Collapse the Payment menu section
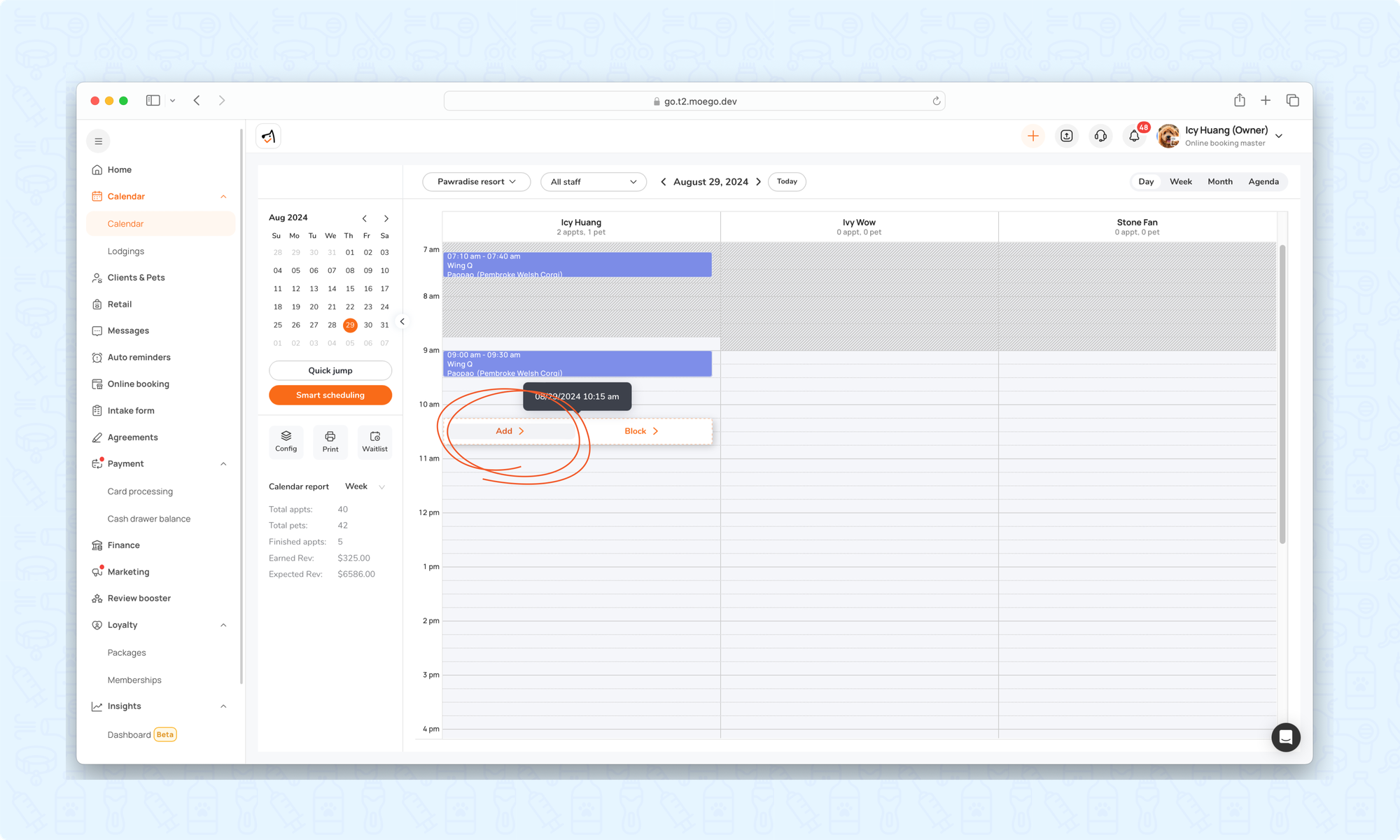The width and height of the screenshot is (1400, 840). pos(223,464)
